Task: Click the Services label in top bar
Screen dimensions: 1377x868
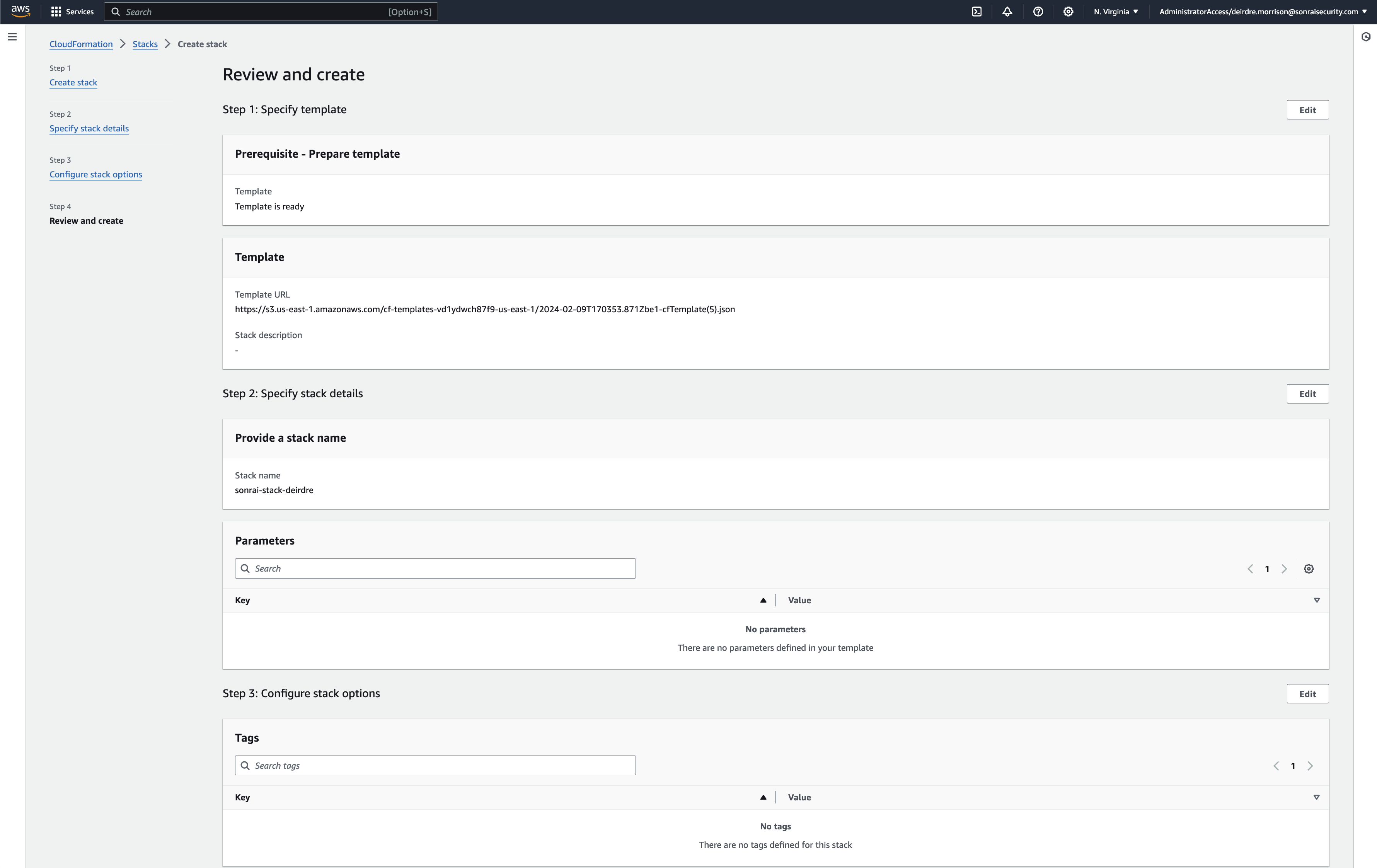Action: tap(80, 12)
